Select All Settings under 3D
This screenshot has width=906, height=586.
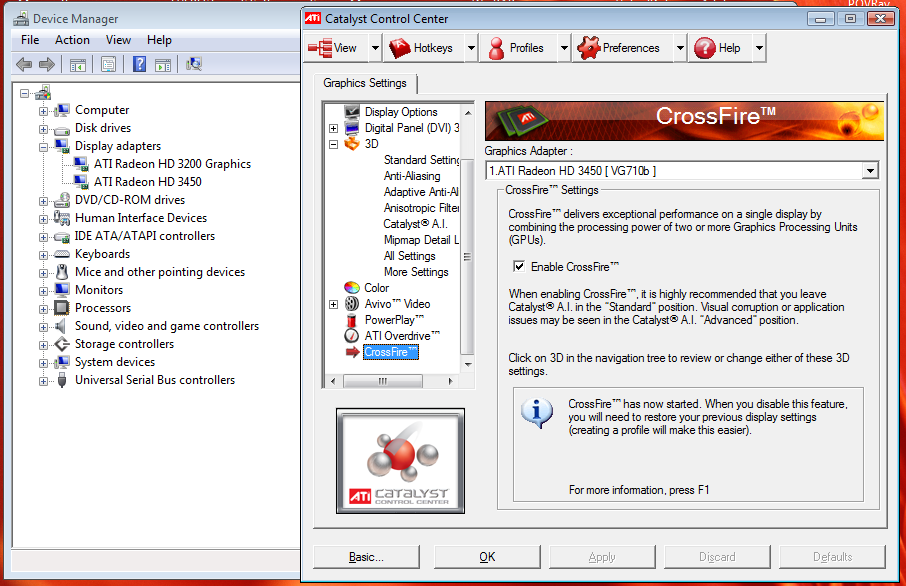(410, 255)
